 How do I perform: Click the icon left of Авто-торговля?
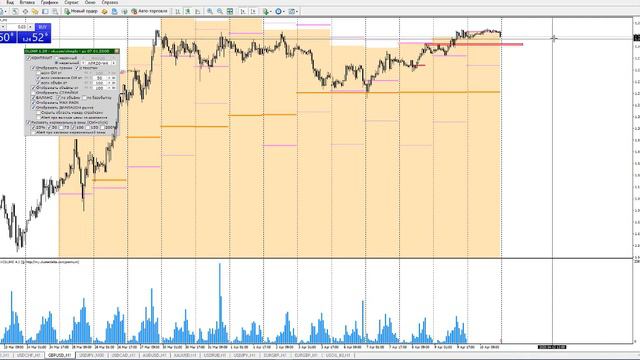[124, 11]
